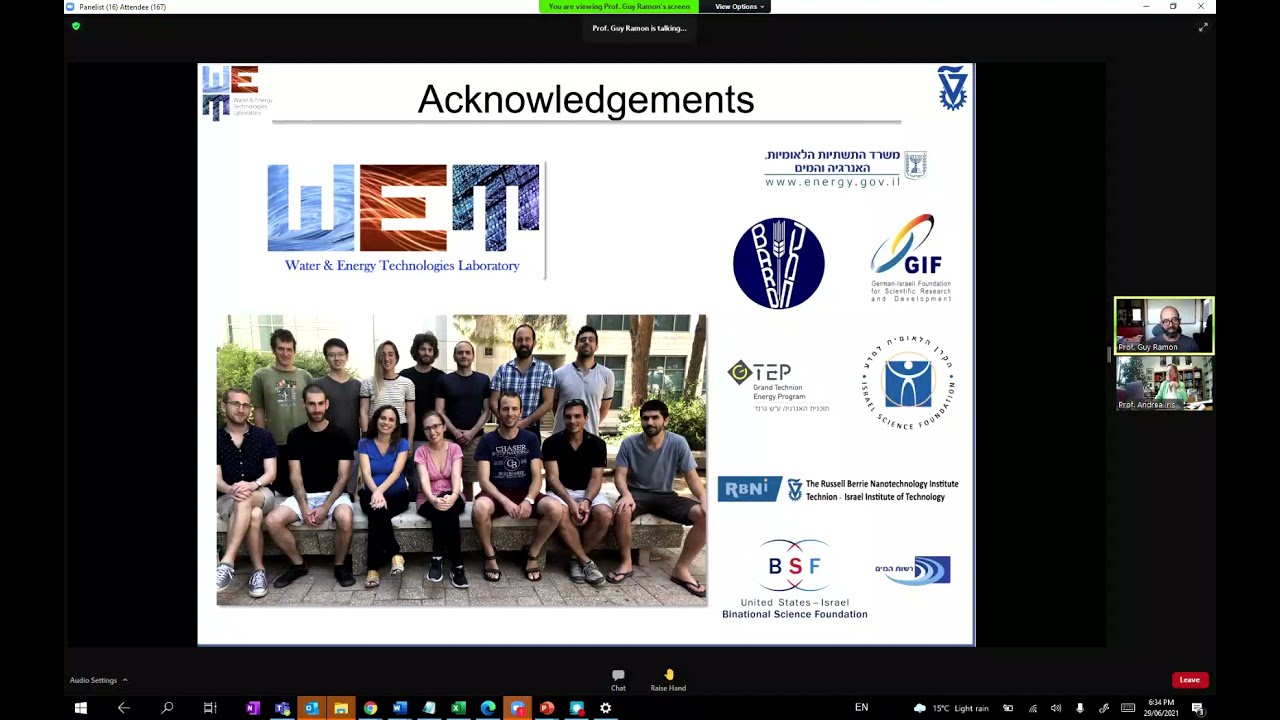The width and height of the screenshot is (1280, 720).
Task: Open the pen workspace tray icon
Action: [x=1104, y=708]
